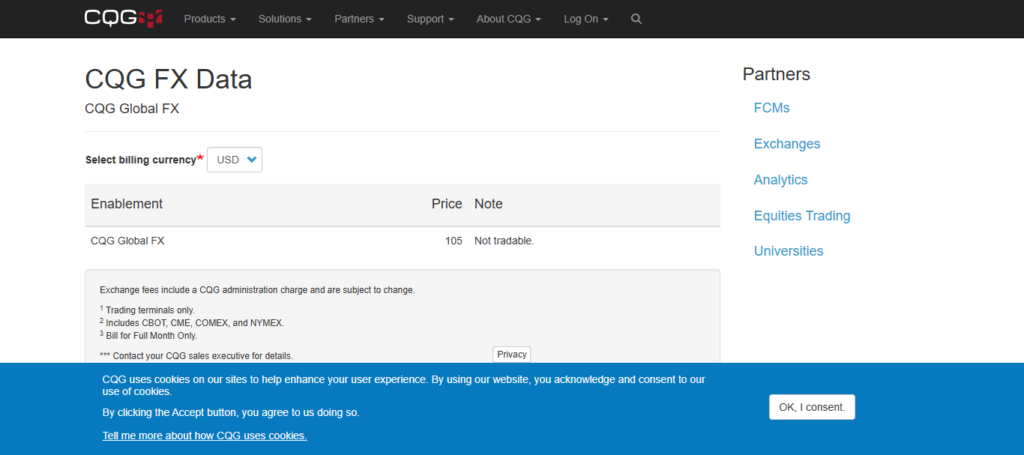Click the CQG logo in the header
The image size is (1024, 455).
122,18
